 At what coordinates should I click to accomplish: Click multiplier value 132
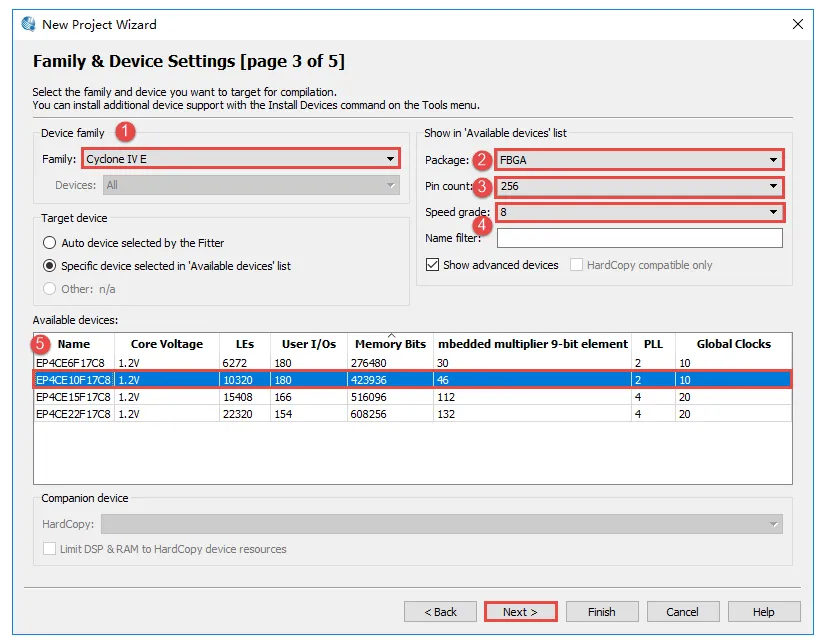coord(446,414)
